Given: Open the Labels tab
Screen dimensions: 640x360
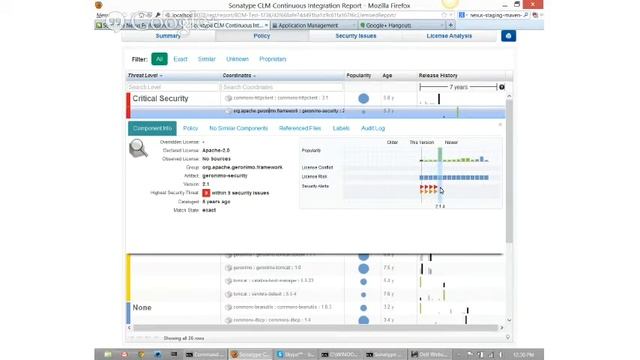Looking at the screenshot, I should point(341,128).
